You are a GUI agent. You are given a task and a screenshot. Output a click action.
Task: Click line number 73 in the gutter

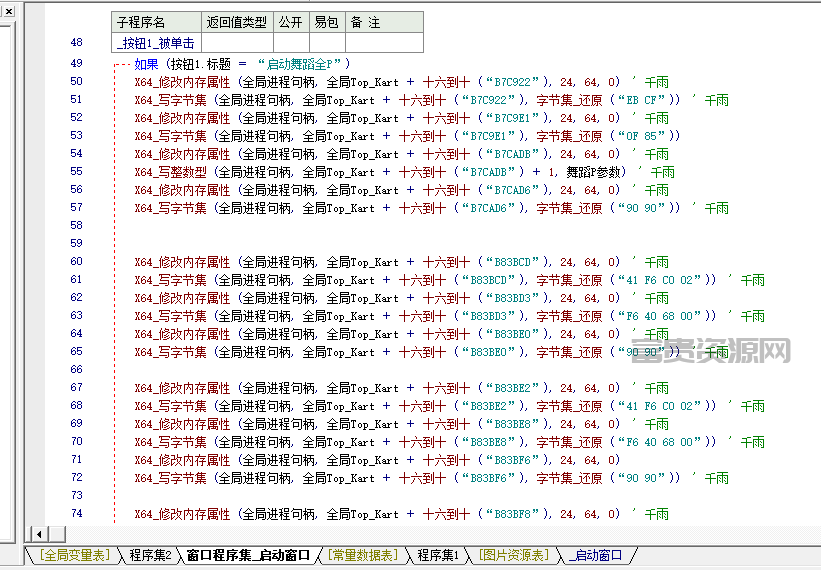[76, 495]
